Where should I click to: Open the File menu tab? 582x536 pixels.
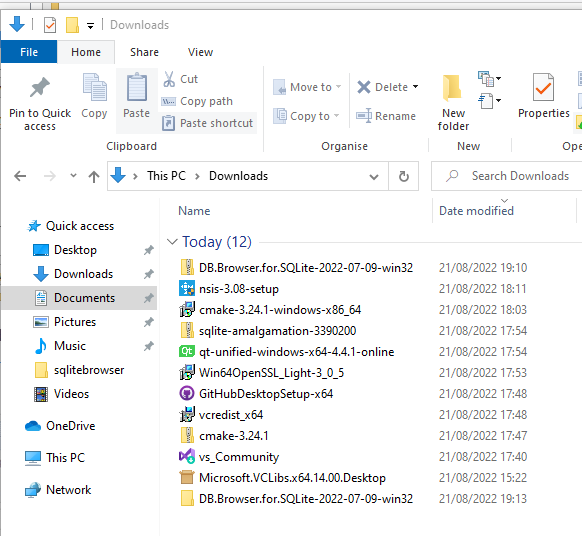coord(29,52)
